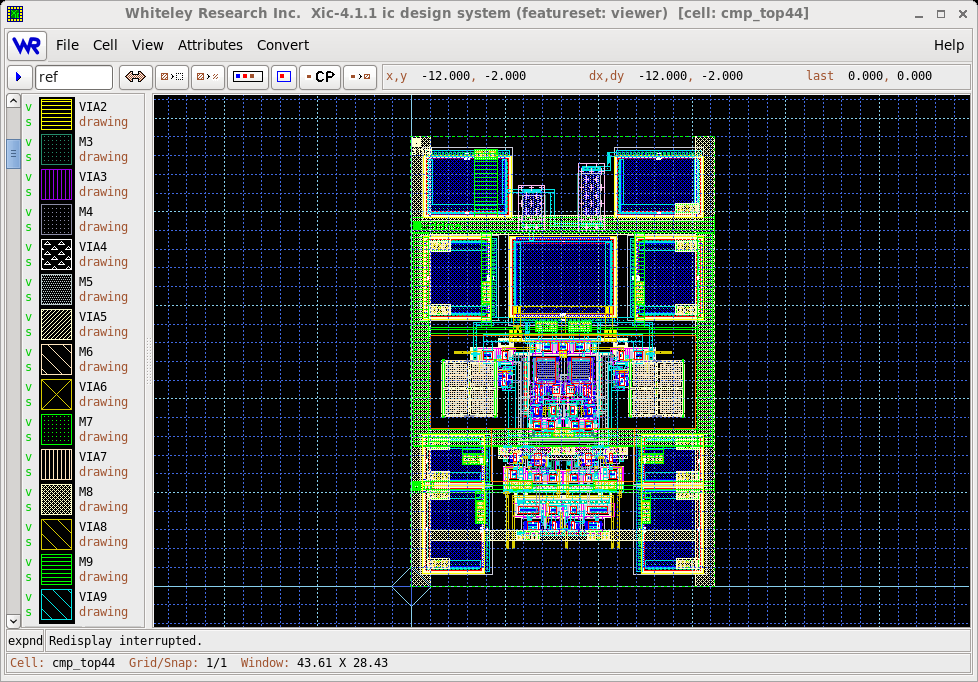The width and height of the screenshot is (978, 682).
Task: Click the 'Cell: cmp_top44' status entry
Action: pyautogui.click(x=62, y=663)
